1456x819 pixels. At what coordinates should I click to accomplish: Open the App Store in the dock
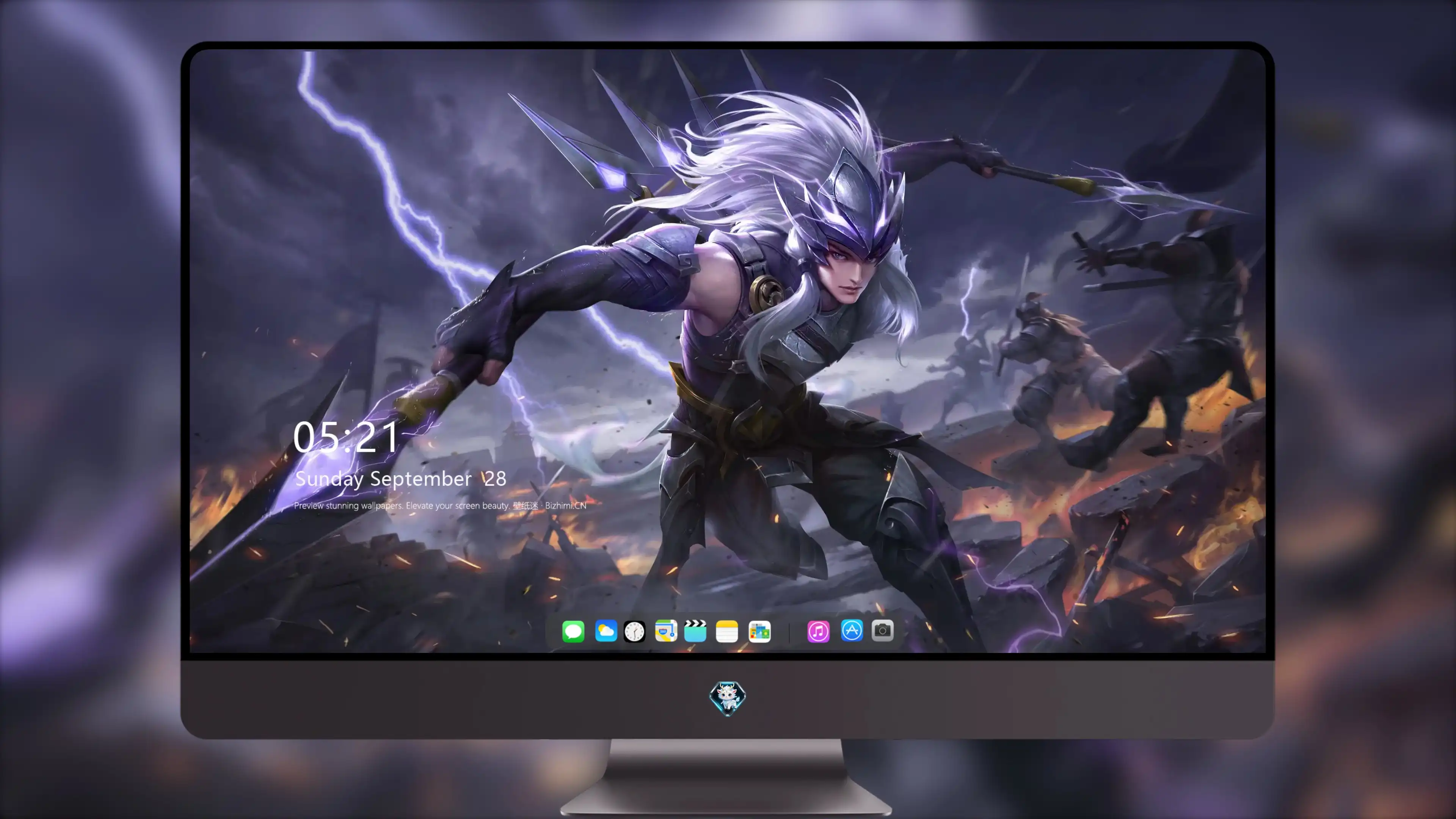pos(852,631)
